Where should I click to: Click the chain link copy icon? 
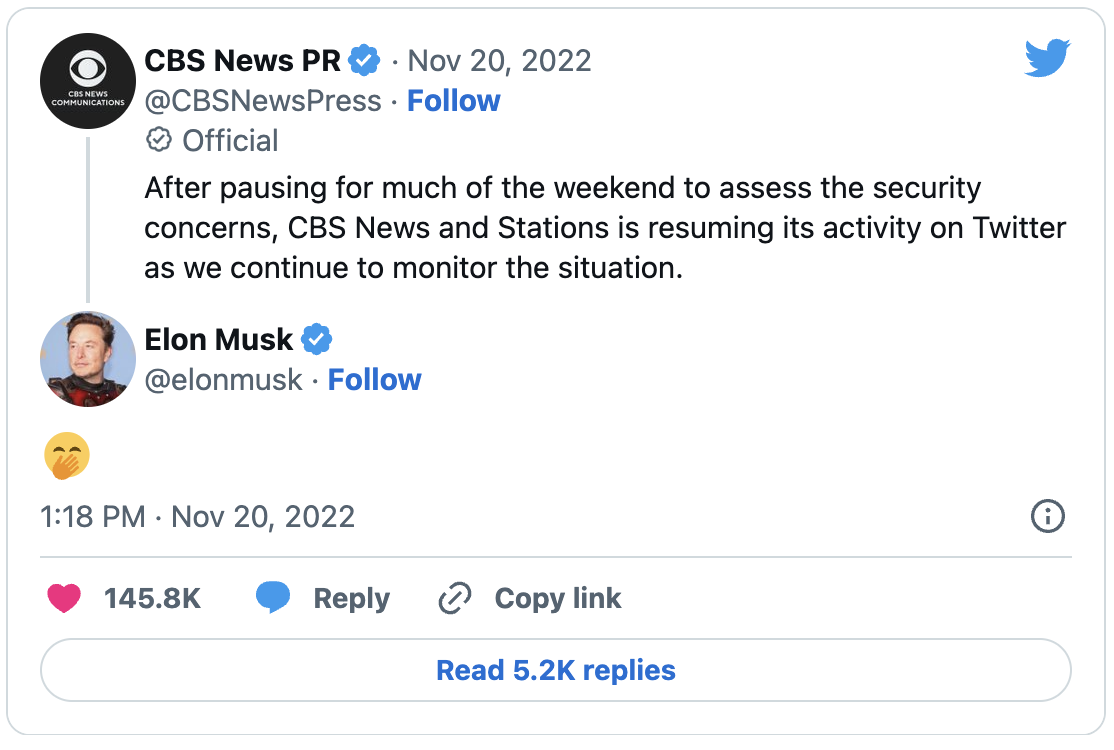coord(455,598)
